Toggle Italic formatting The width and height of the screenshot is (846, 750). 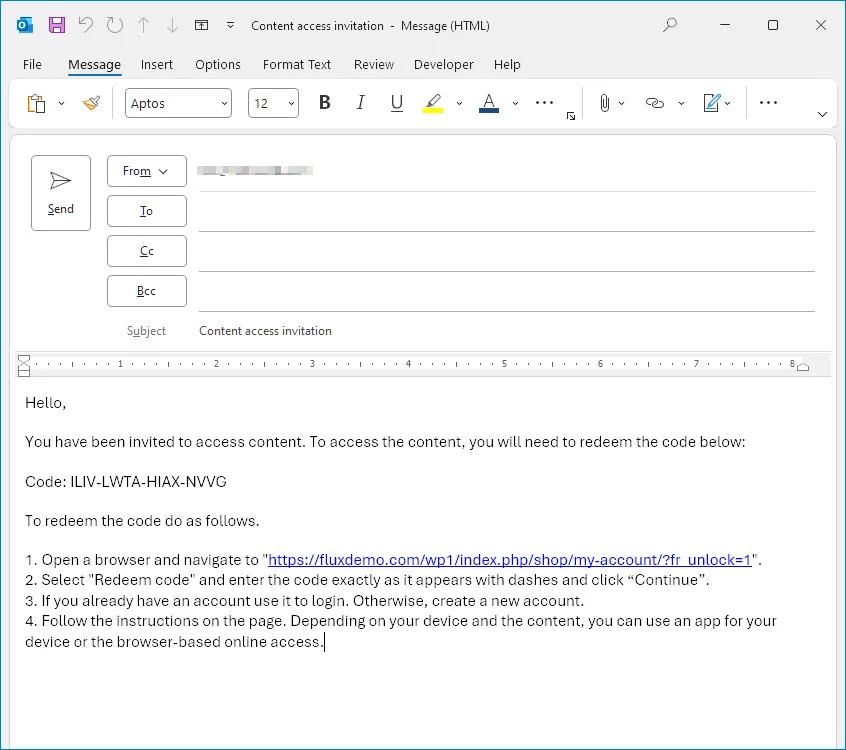[361, 103]
